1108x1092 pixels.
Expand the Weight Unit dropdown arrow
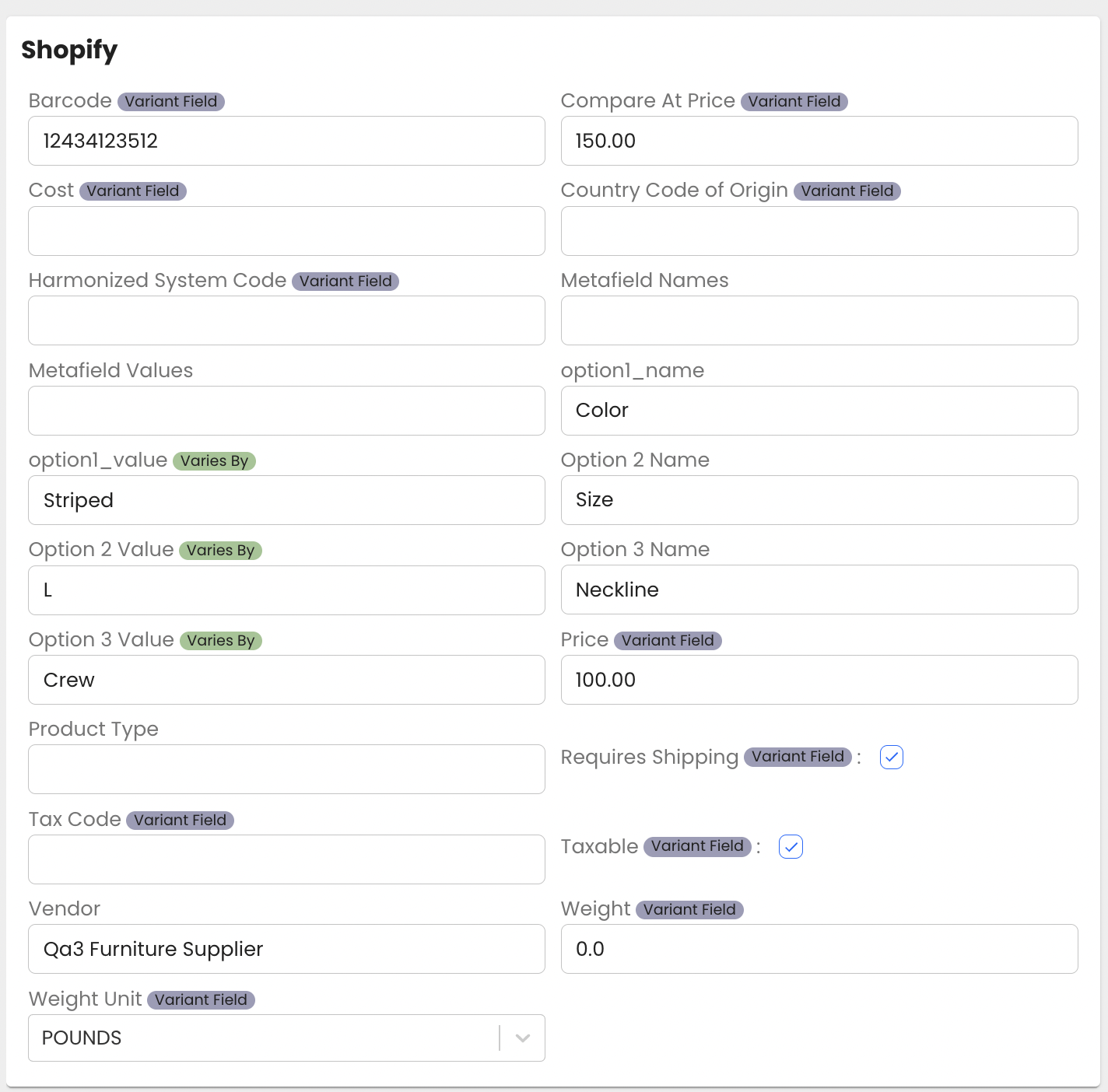coord(523,1038)
